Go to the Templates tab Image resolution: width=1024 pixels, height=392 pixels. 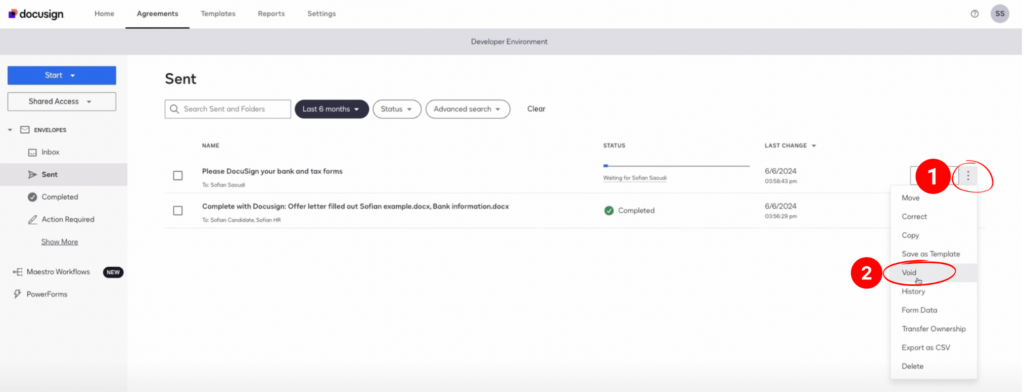tap(218, 14)
